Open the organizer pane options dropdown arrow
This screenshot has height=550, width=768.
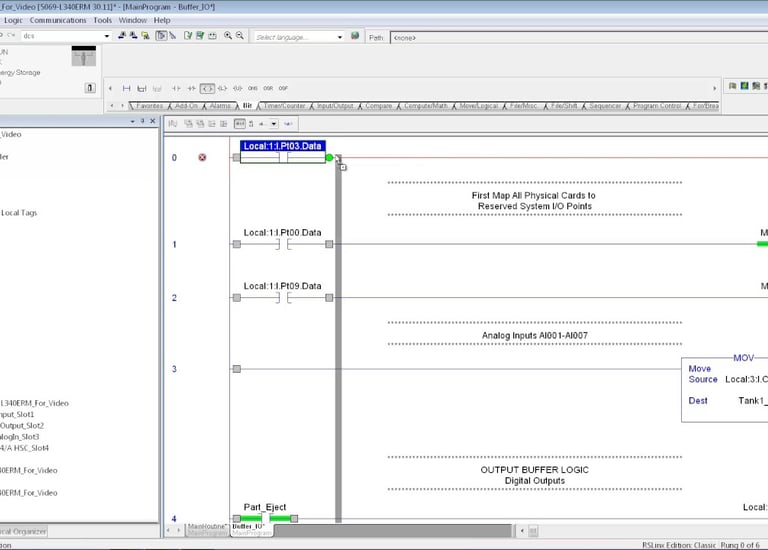coord(132,121)
